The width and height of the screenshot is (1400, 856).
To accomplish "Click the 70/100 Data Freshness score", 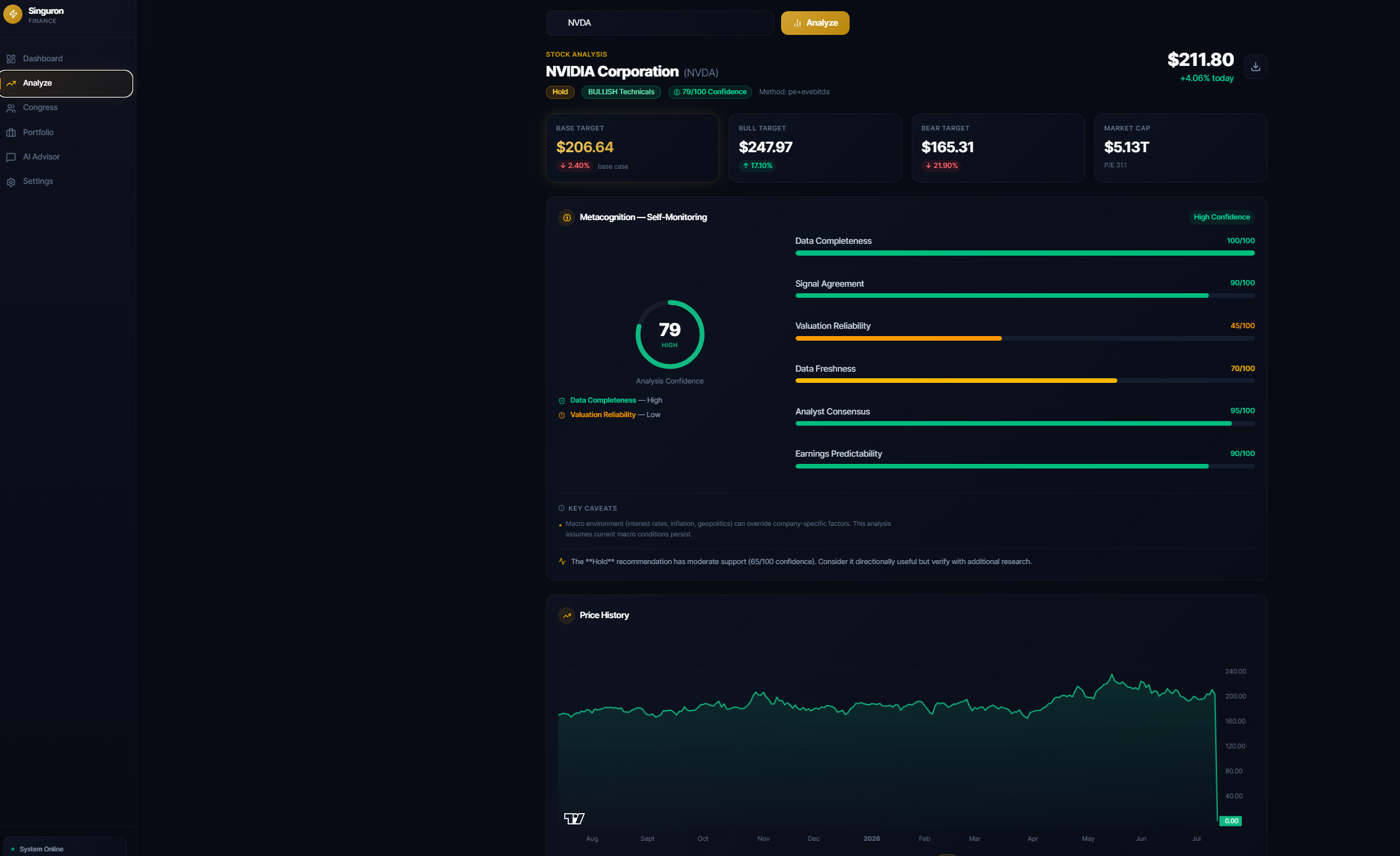I will (1242, 369).
